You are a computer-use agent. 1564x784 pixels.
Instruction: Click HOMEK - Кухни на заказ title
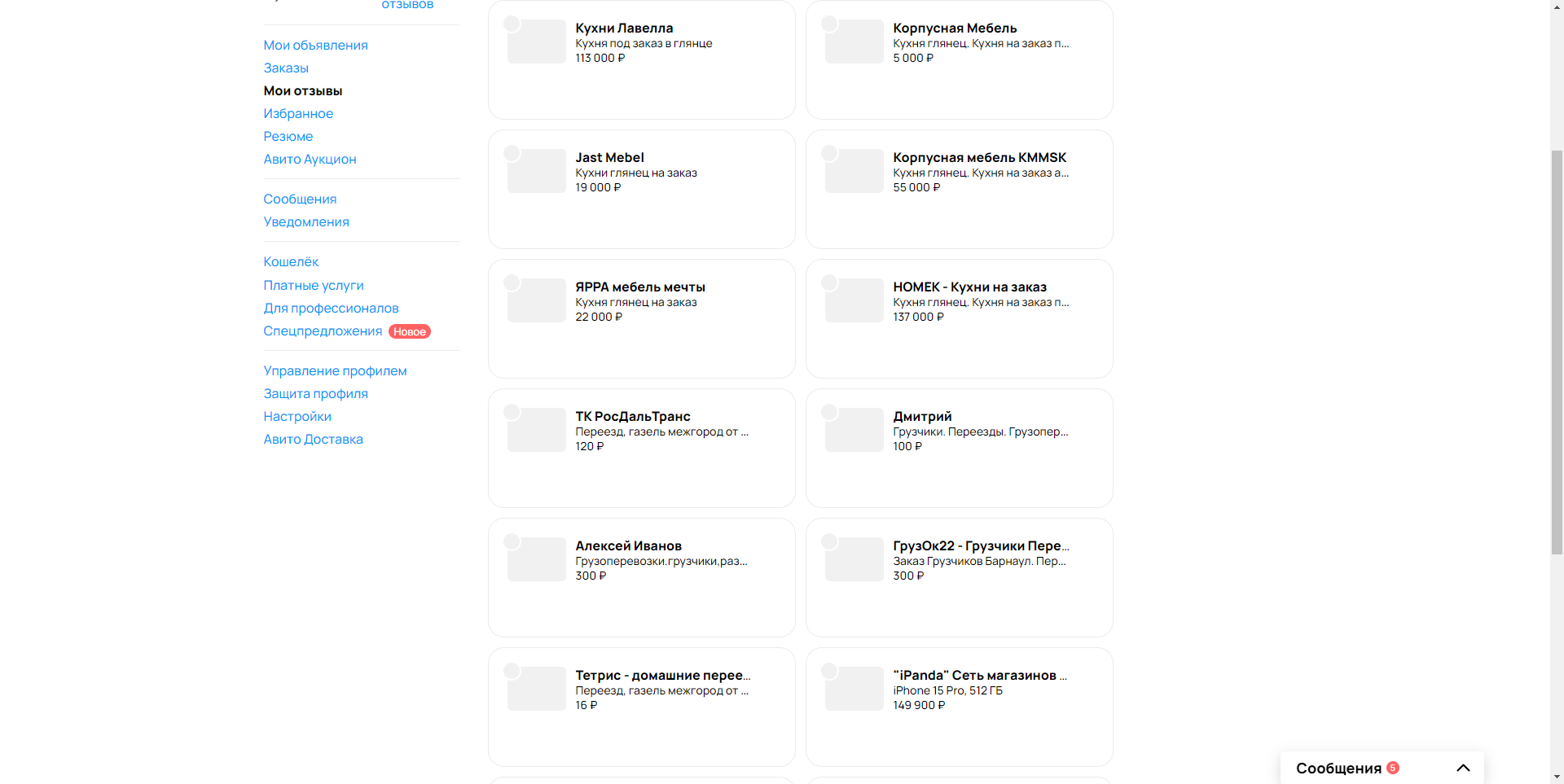969,287
